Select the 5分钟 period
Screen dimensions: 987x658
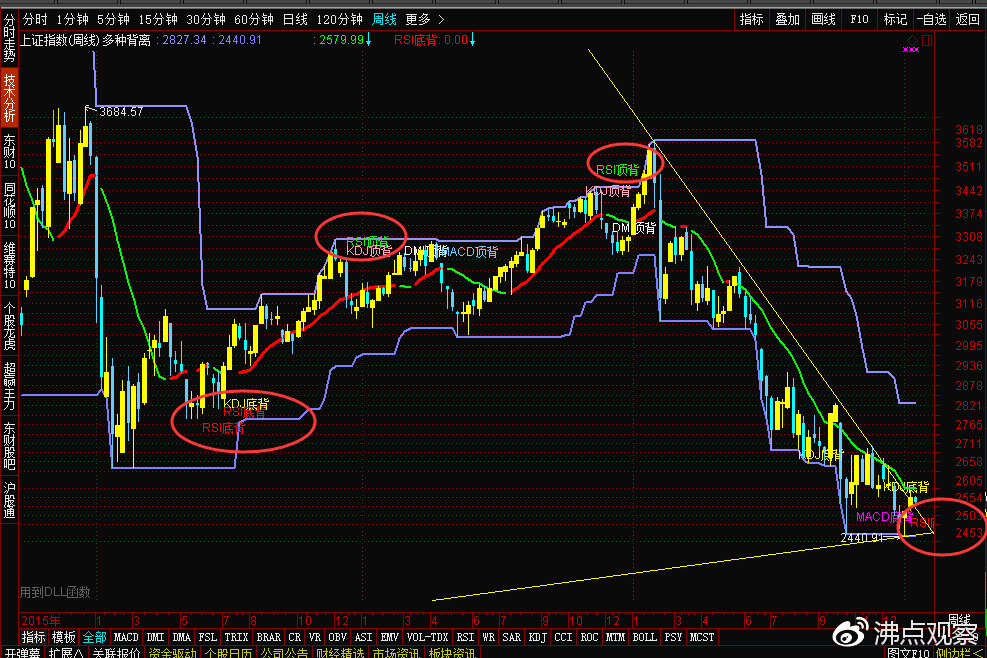[x=113, y=20]
